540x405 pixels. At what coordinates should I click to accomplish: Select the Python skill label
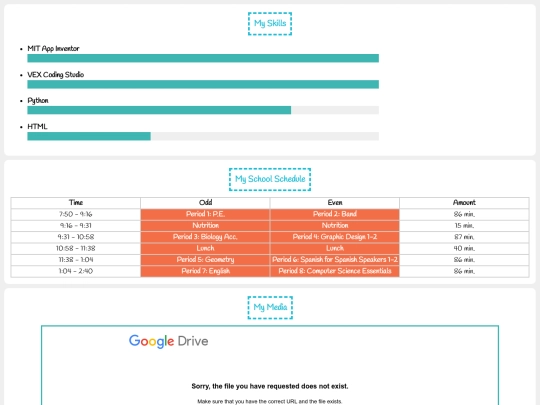[38, 101]
